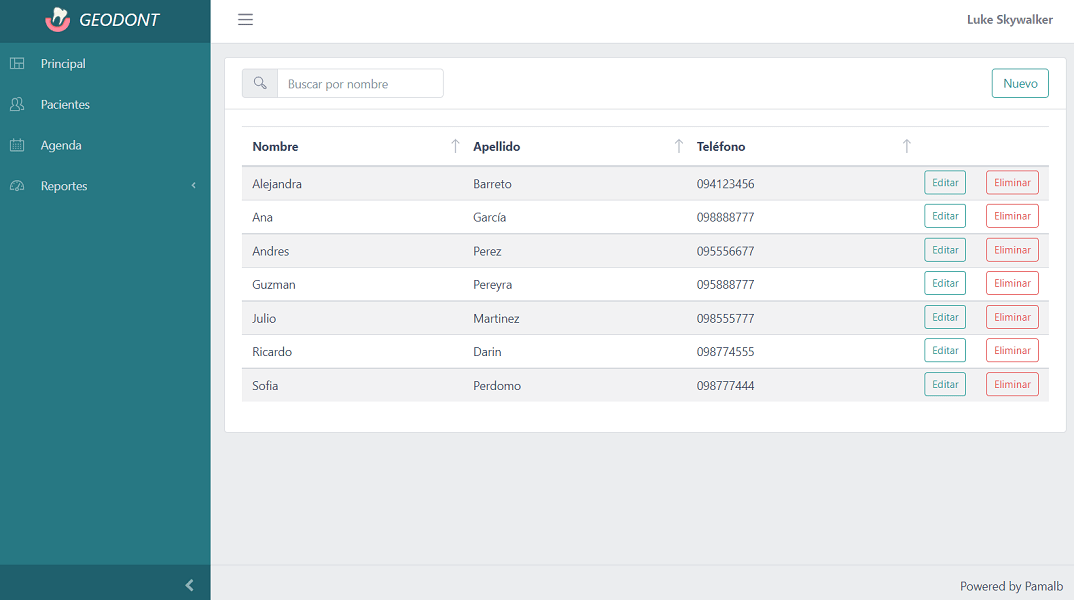Delete the Ricardo Darin record

1011,351
